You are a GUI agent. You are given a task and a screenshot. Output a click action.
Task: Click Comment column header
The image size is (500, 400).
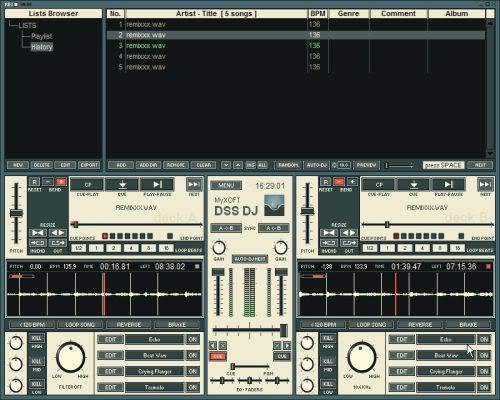click(x=399, y=14)
